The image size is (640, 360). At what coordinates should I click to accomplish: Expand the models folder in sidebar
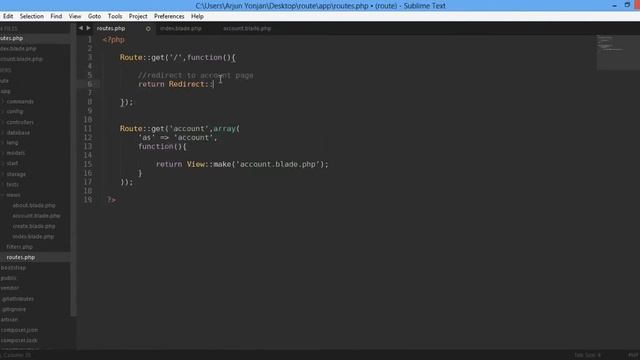pos(16,153)
